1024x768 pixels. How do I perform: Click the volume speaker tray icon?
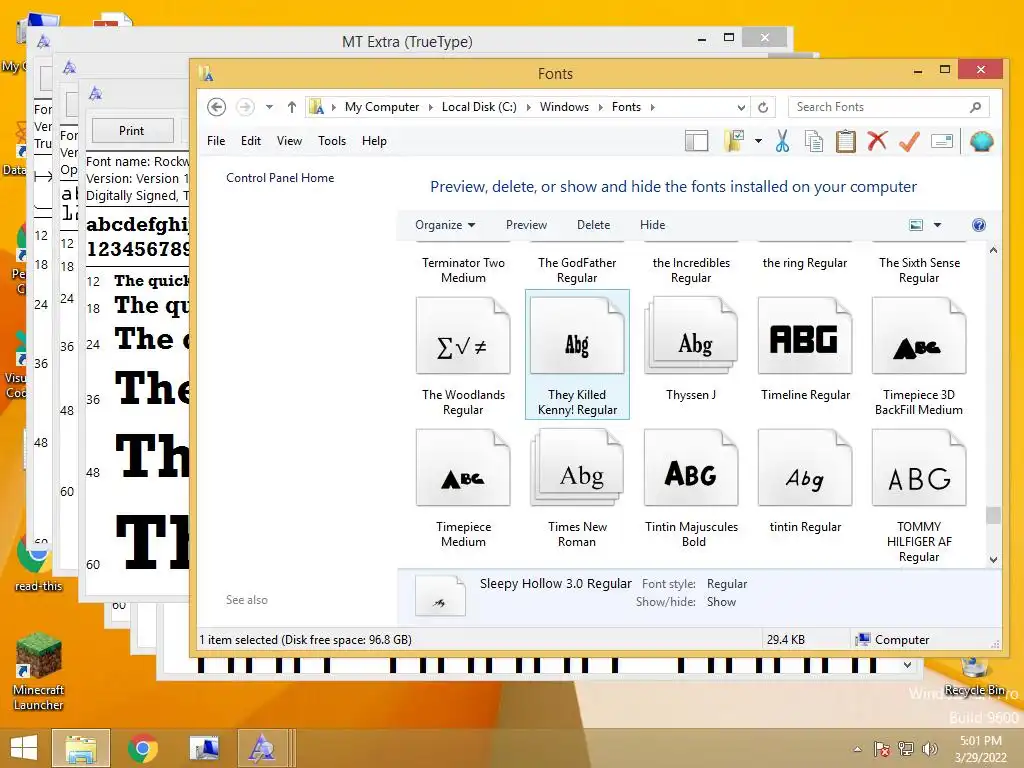[929, 749]
